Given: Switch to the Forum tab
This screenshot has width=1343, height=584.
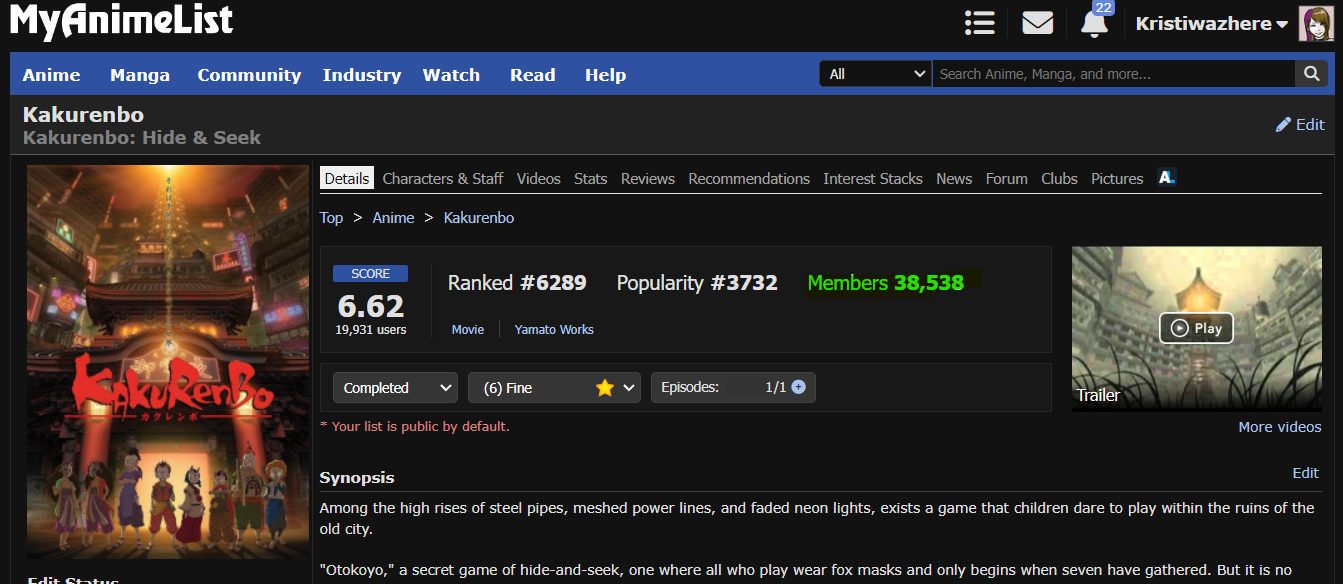Looking at the screenshot, I should [1007, 178].
